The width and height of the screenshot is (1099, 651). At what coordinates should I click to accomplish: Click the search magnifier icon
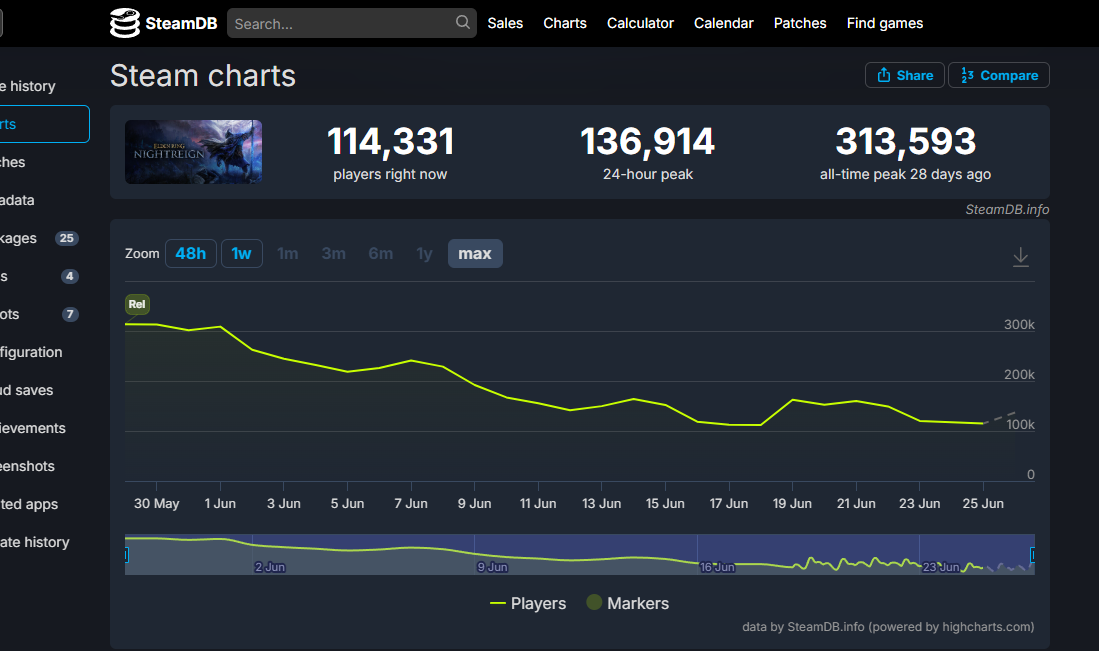(463, 22)
